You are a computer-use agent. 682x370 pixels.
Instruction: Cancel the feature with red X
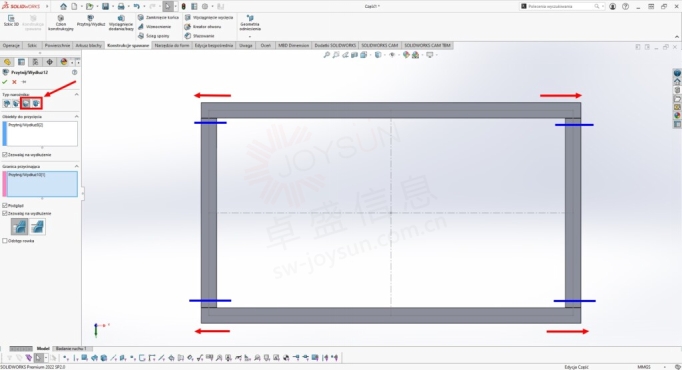click(14, 82)
